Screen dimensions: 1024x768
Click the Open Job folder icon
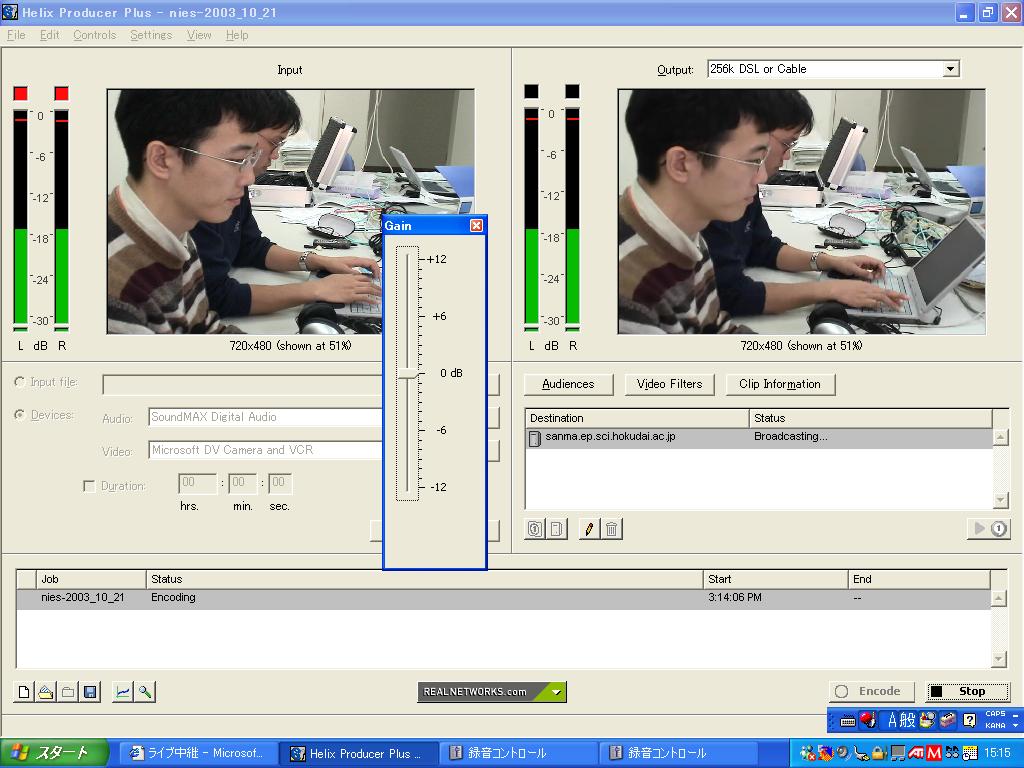coord(46,692)
